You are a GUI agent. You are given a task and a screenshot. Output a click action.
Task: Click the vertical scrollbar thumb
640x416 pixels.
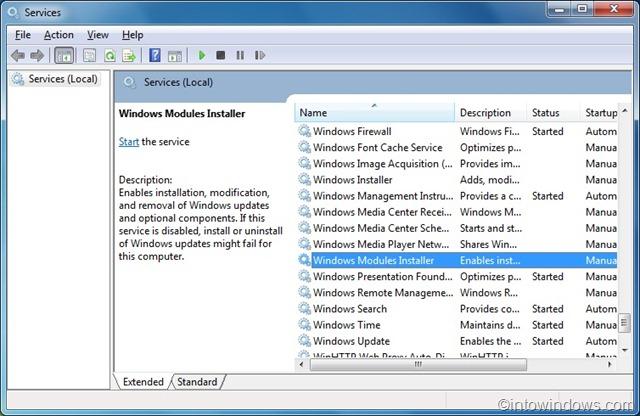pos(624,323)
